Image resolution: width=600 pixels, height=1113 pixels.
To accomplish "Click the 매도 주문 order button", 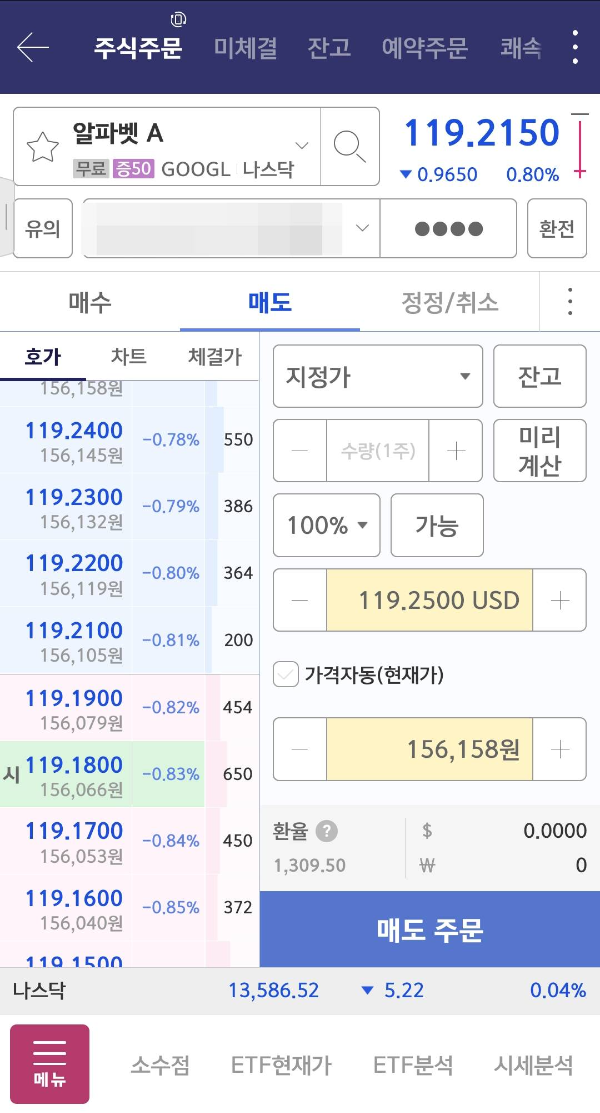I will coord(428,930).
